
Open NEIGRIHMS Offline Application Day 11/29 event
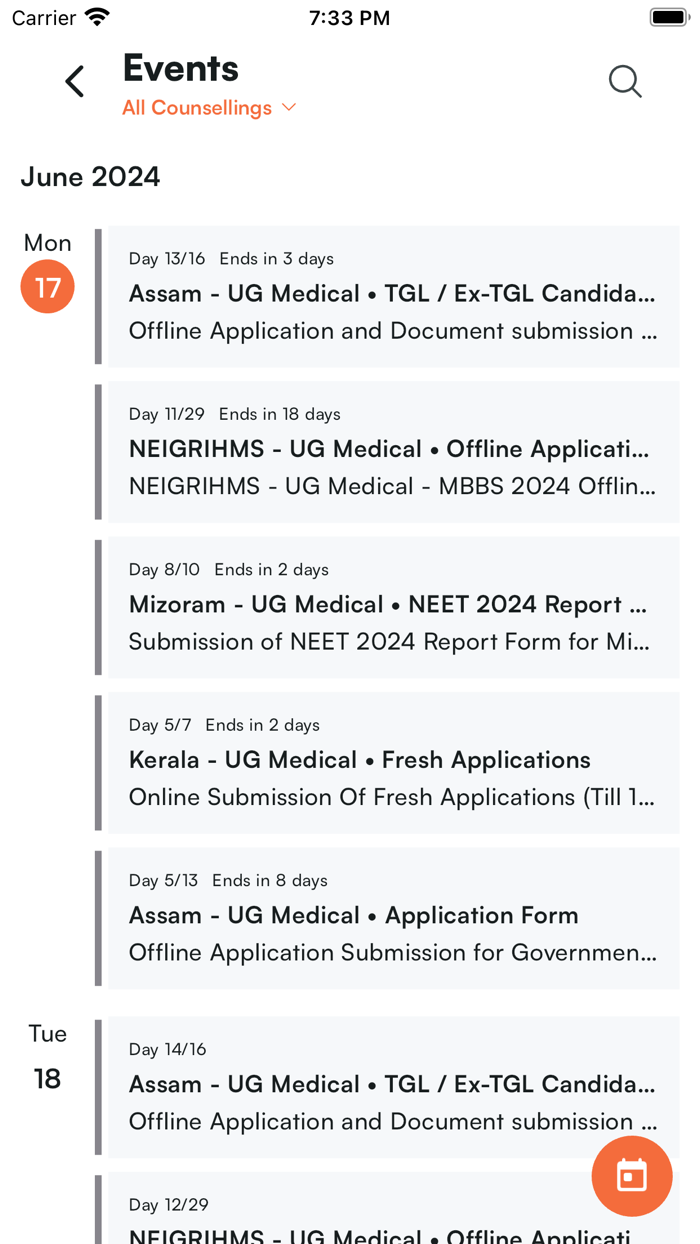[x=392, y=450]
